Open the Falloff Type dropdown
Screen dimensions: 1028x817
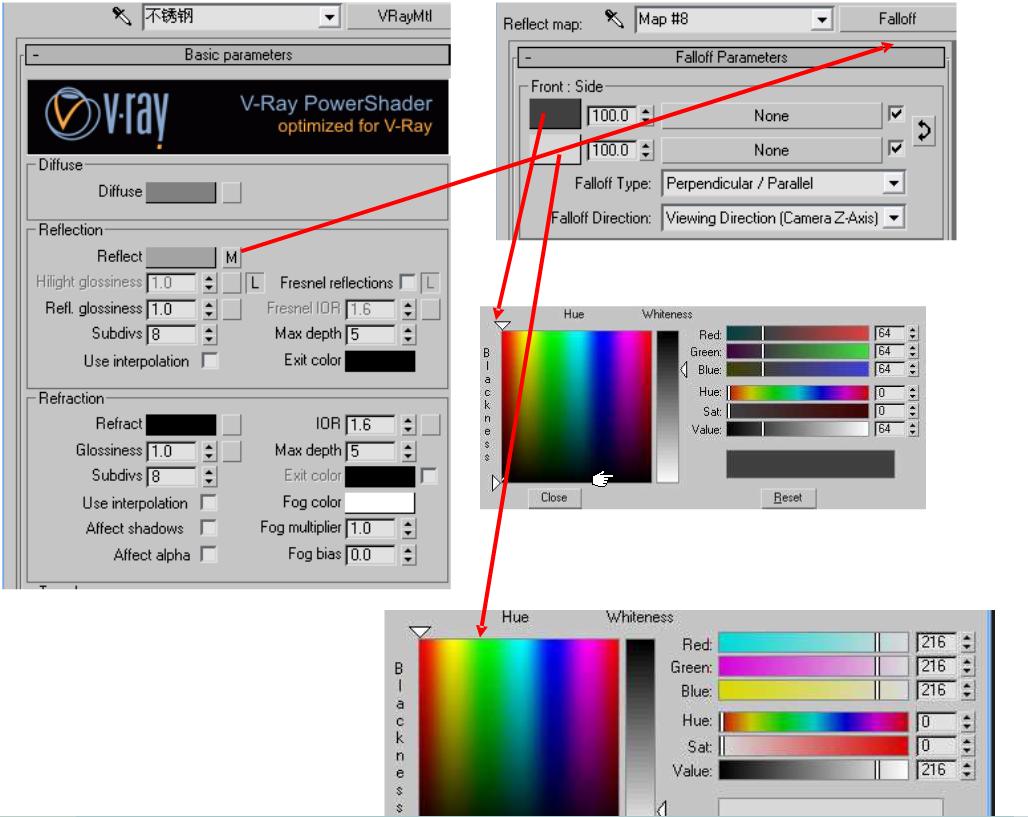[894, 184]
